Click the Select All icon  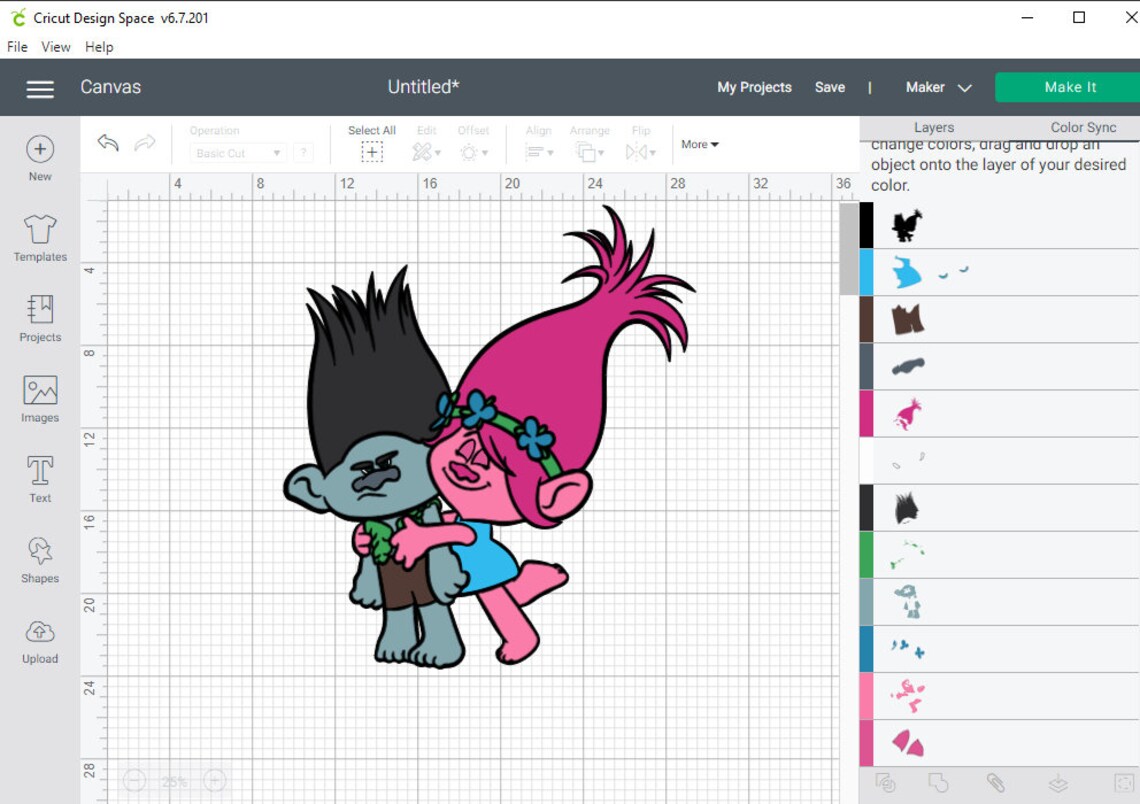pos(372,152)
